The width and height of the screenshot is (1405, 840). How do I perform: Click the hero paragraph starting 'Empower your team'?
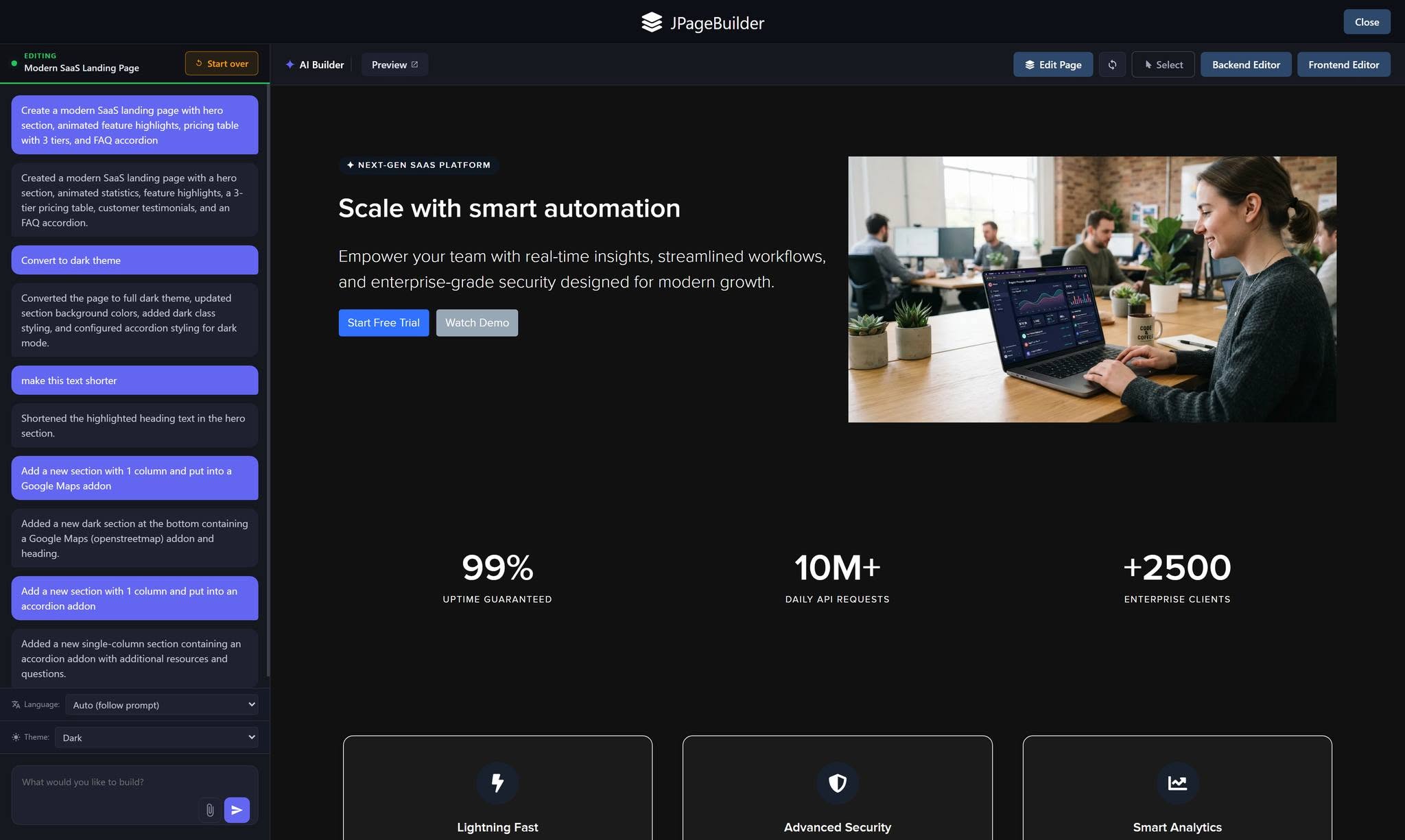tap(582, 269)
